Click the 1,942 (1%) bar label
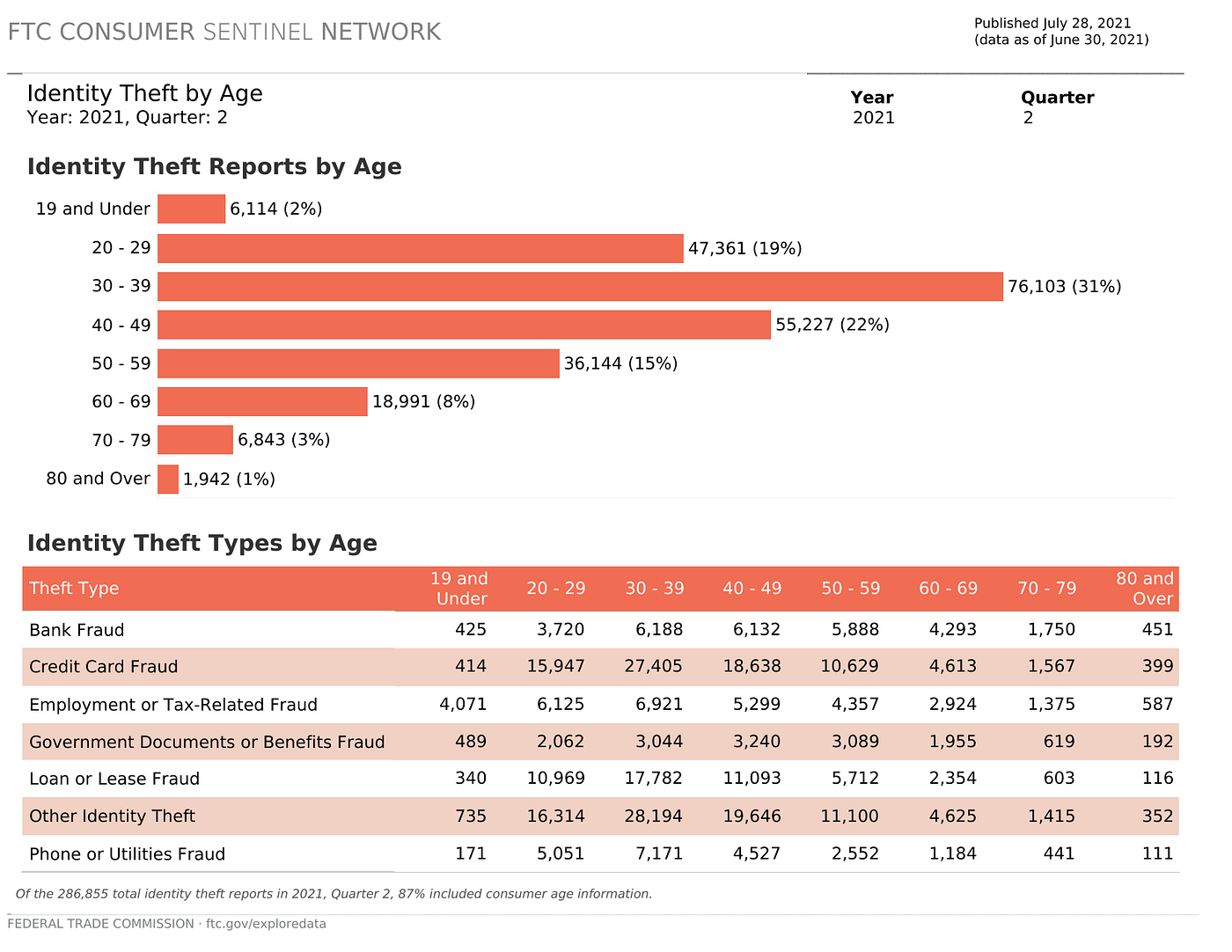1232x952 pixels. point(230,480)
